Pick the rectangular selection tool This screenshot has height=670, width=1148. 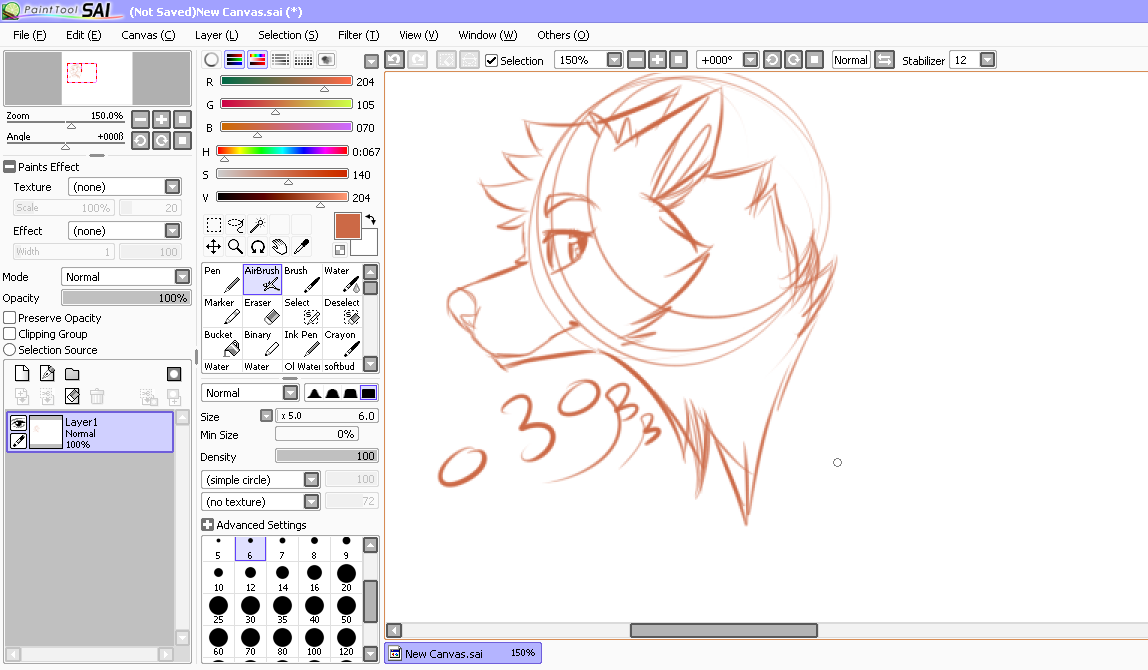click(214, 225)
